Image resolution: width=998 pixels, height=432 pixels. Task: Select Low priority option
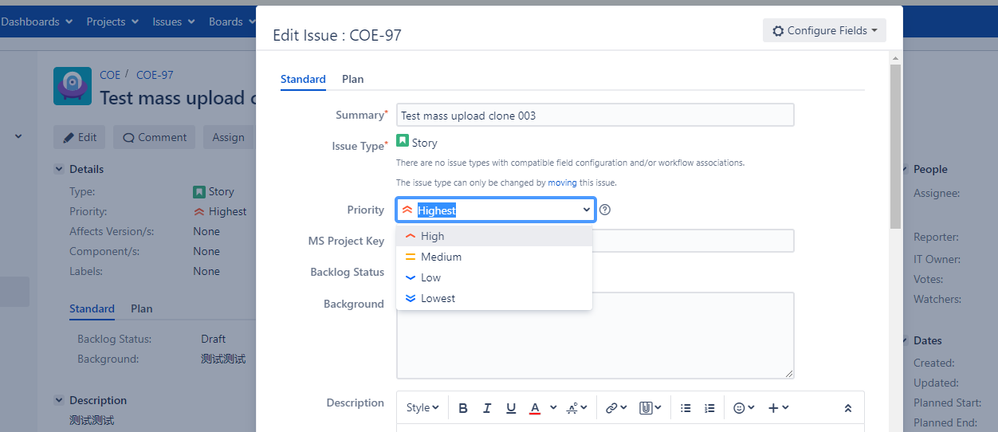(x=494, y=277)
